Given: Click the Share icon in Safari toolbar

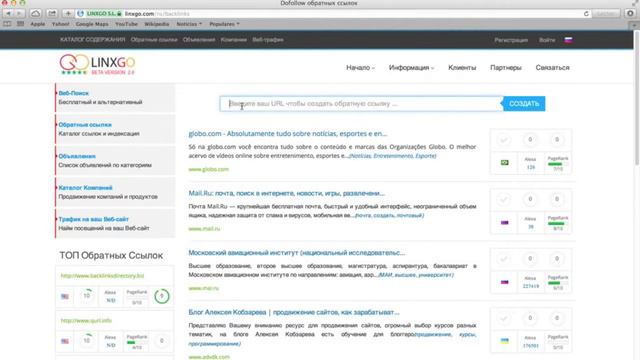Looking at the screenshot, I should [52, 13].
